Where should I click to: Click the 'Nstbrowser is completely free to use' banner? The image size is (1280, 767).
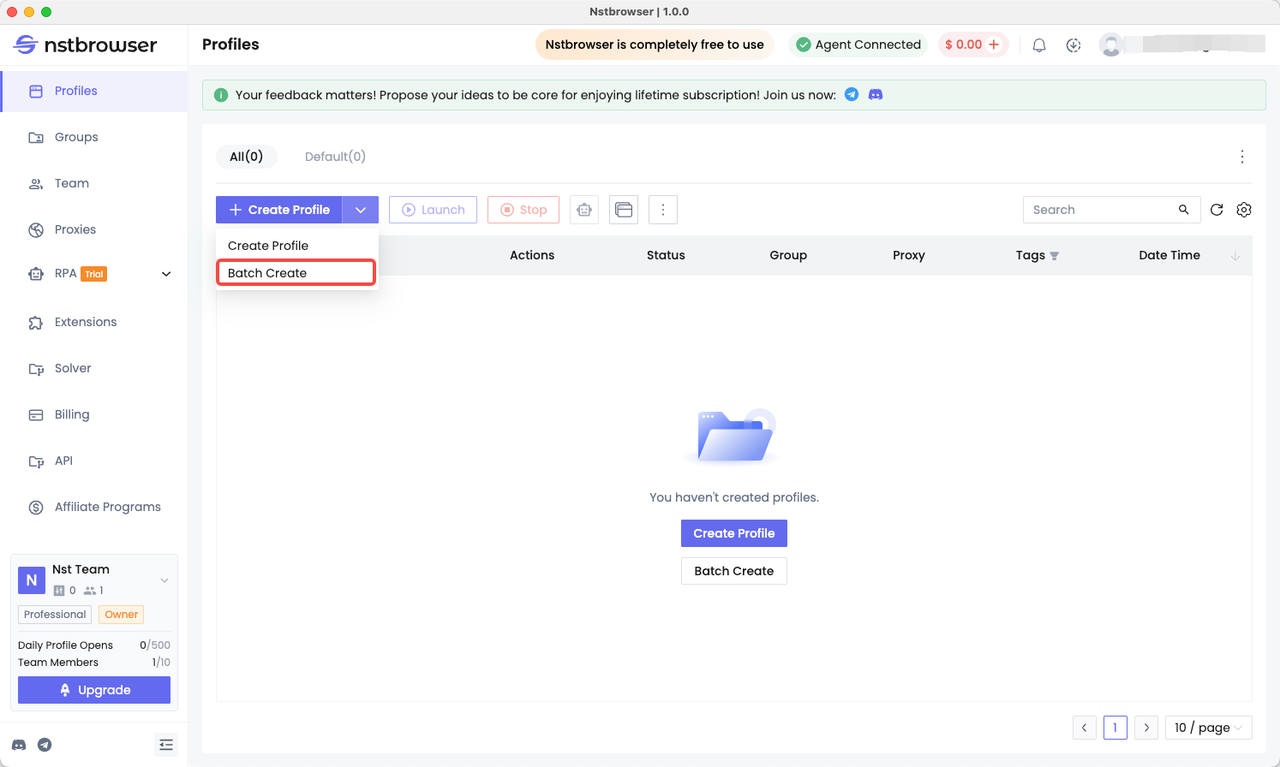654,45
